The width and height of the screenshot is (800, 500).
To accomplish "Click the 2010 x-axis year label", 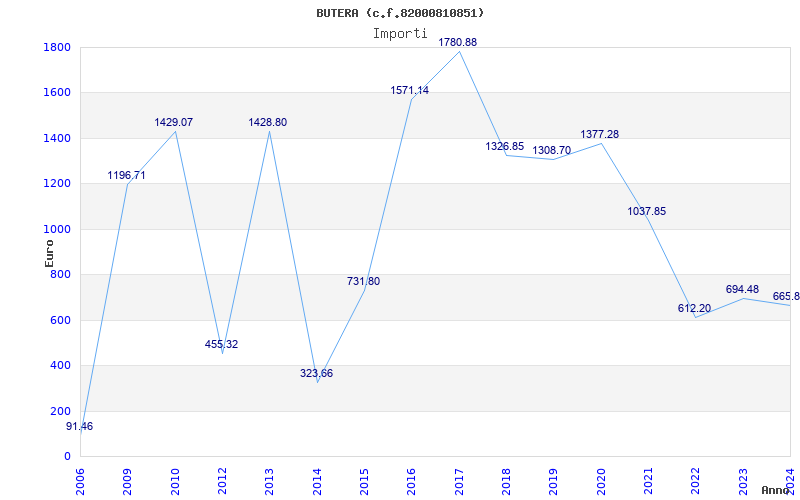I will [x=175, y=482].
